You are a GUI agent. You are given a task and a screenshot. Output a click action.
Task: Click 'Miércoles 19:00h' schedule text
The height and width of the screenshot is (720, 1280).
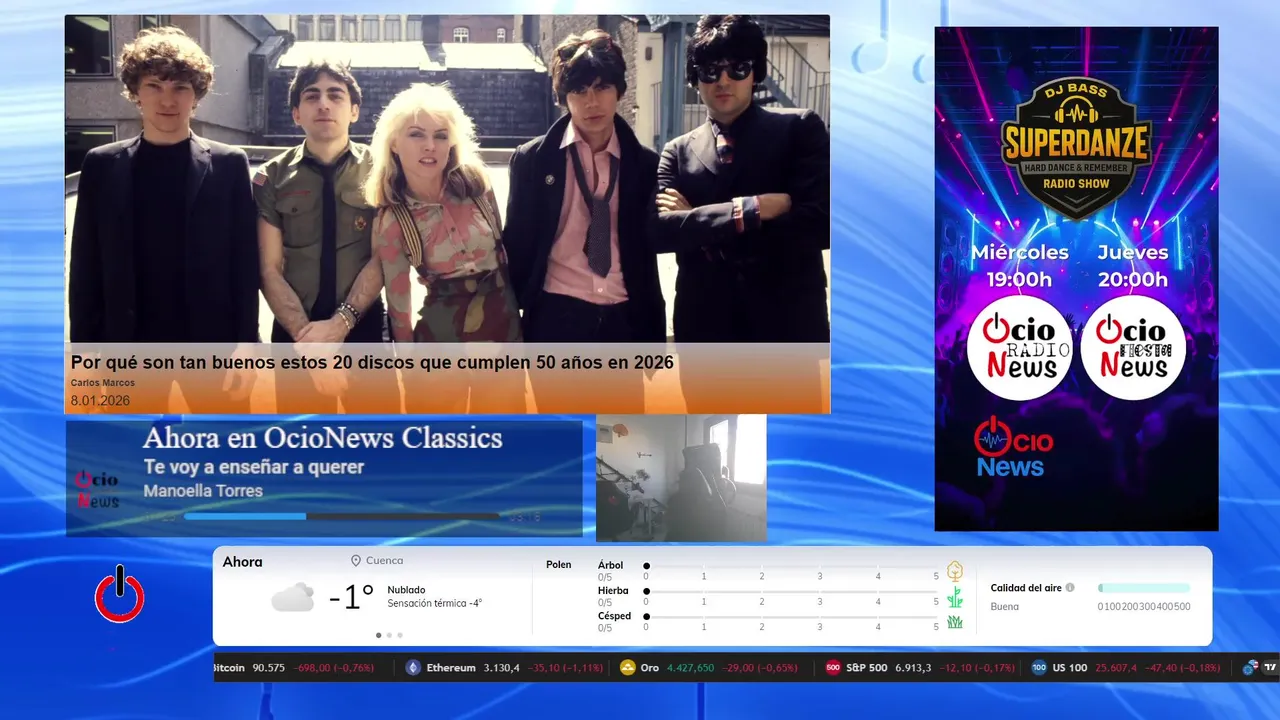(1019, 266)
